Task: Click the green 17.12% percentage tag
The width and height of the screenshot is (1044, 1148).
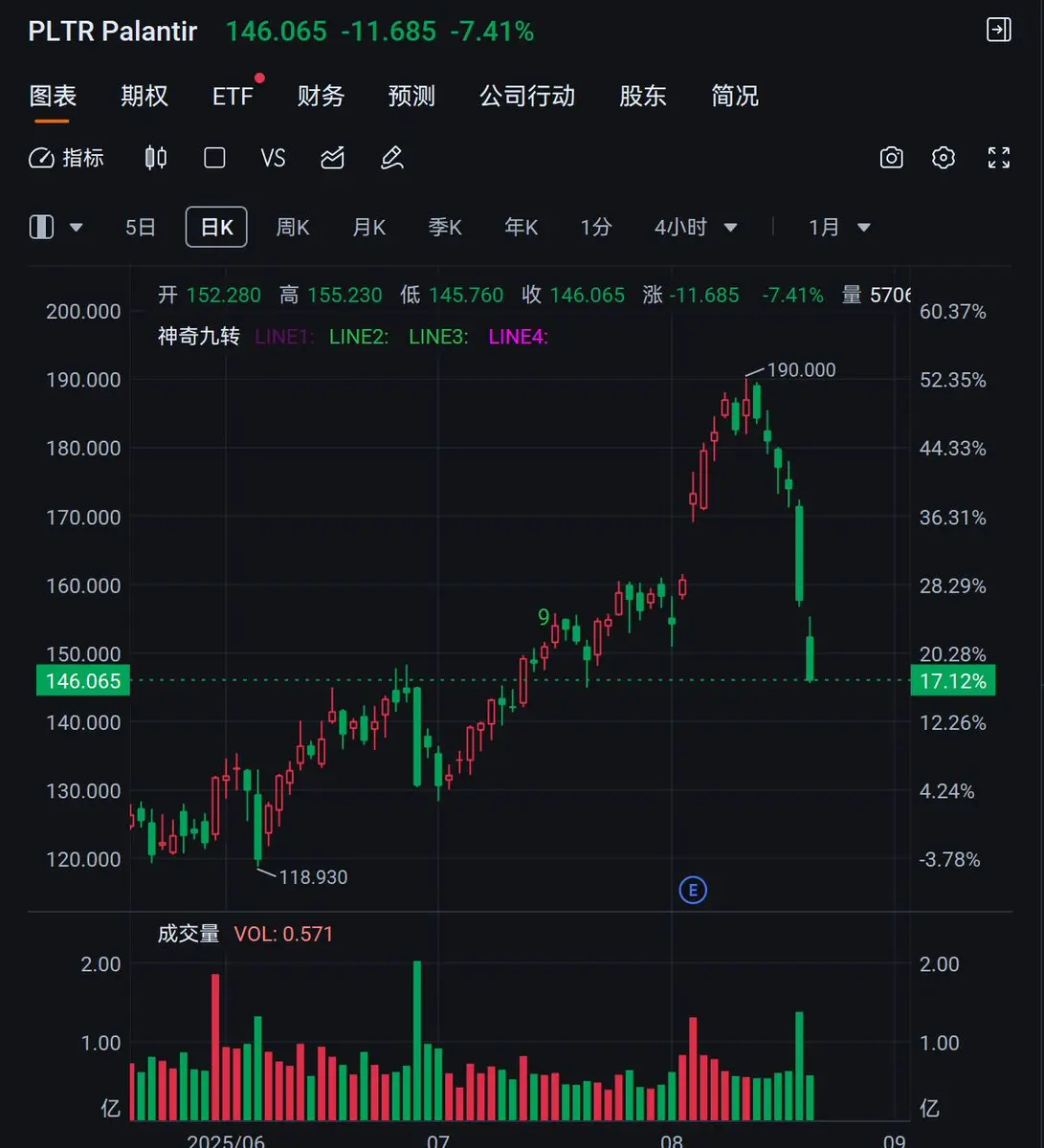Action: 952,681
